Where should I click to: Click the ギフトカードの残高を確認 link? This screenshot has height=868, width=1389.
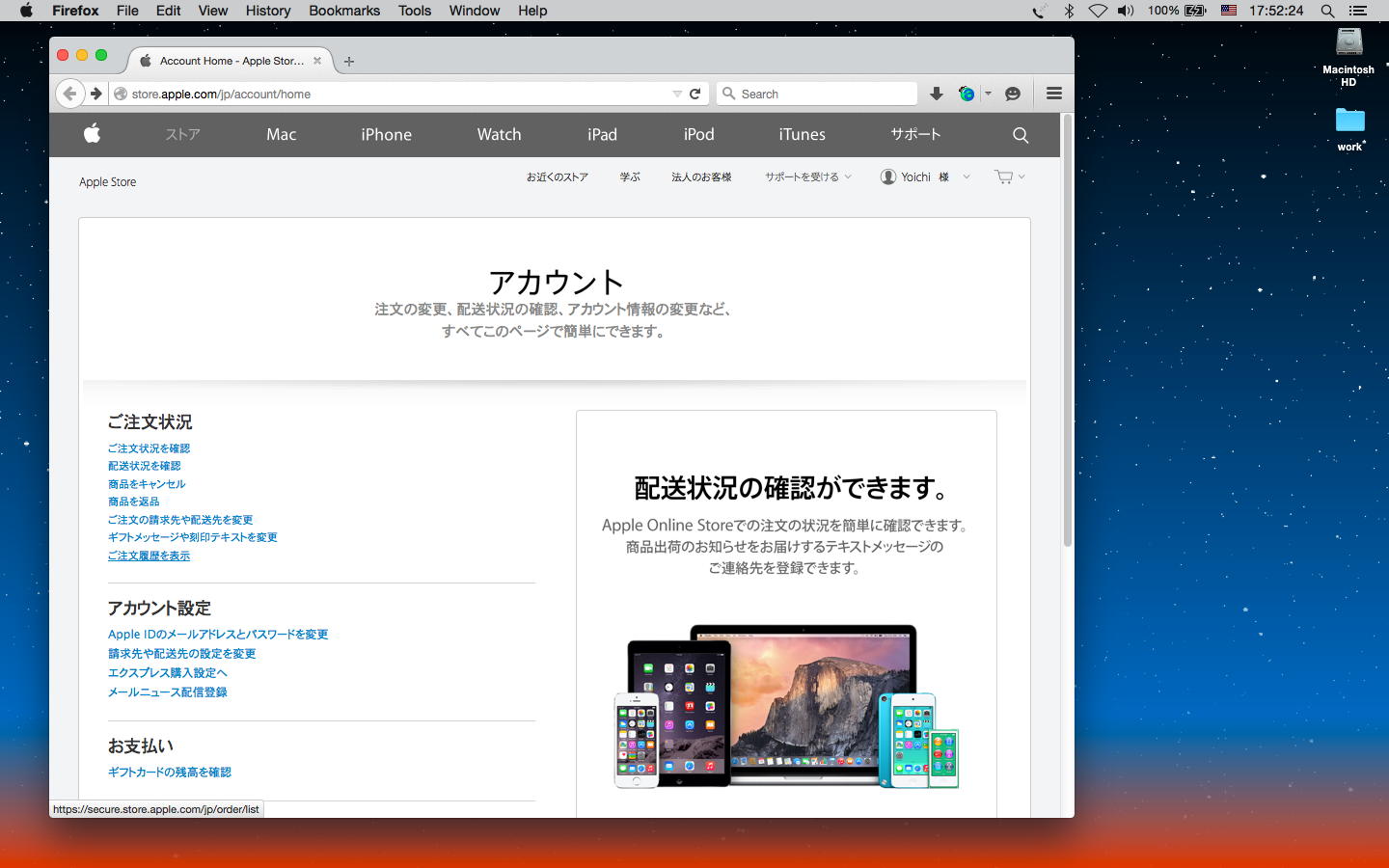point(170,773)
